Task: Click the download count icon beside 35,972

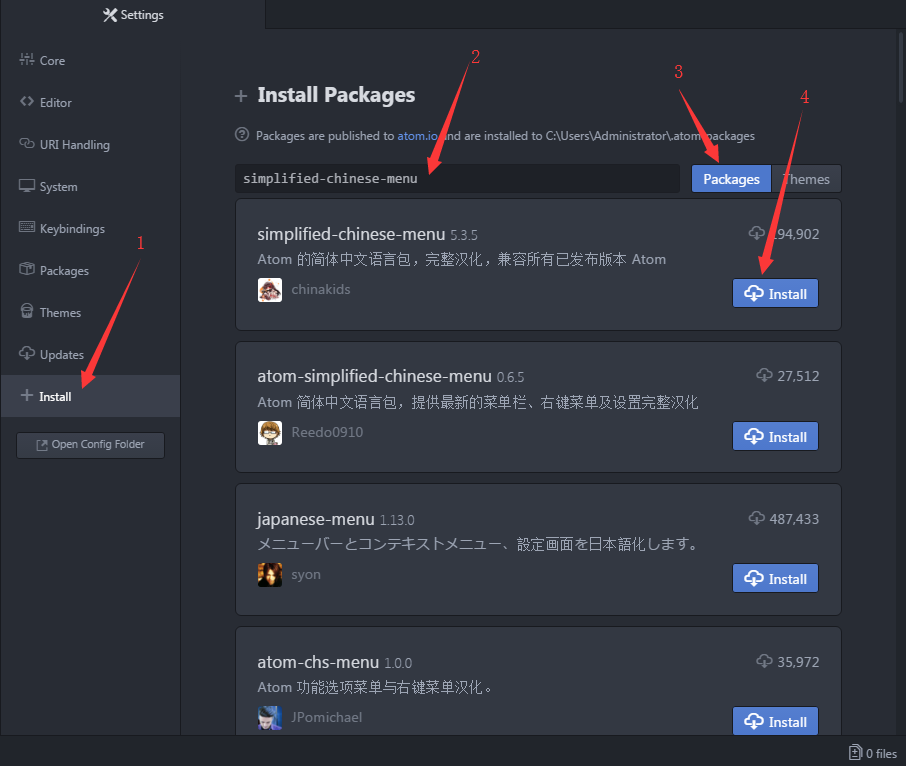Action: (764, 661)
